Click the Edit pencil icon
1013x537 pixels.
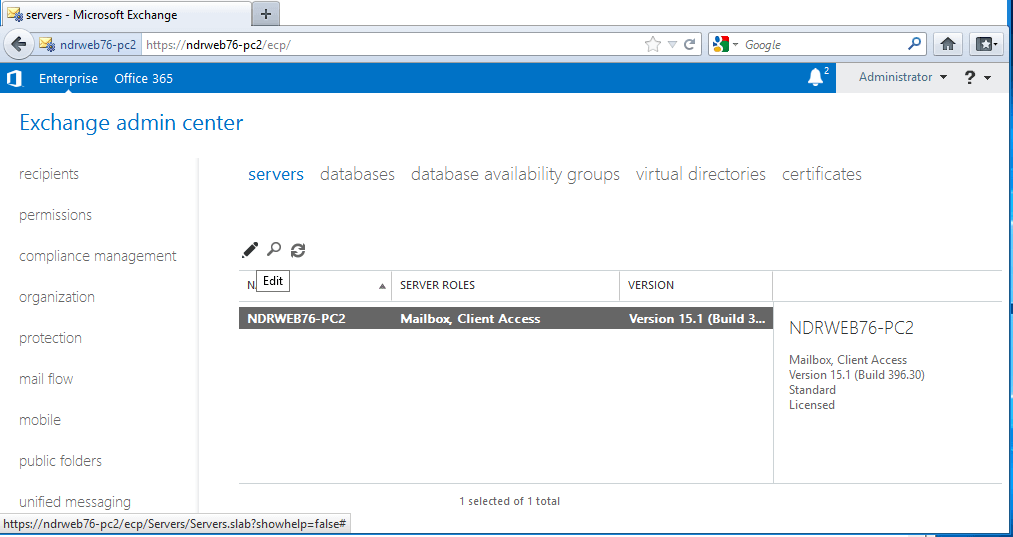(250, 250)
